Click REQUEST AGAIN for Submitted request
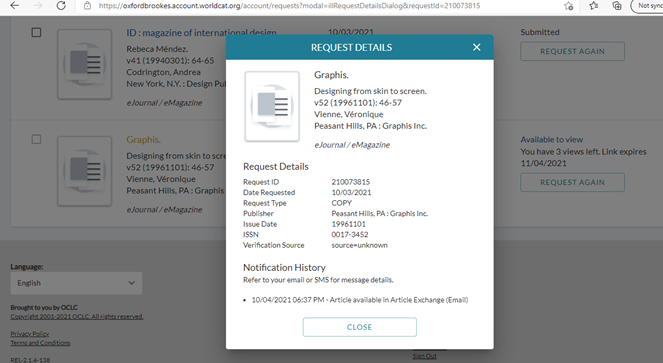 coord(572,51)
